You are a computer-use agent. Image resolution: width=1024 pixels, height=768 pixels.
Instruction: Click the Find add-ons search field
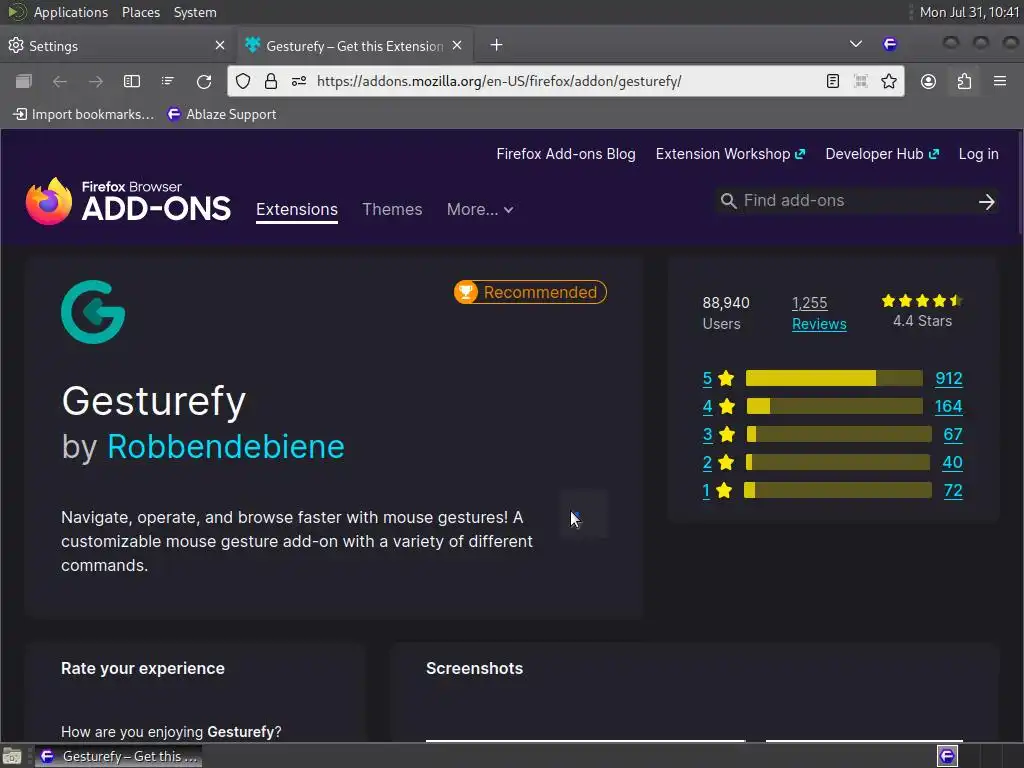(856, 201)
